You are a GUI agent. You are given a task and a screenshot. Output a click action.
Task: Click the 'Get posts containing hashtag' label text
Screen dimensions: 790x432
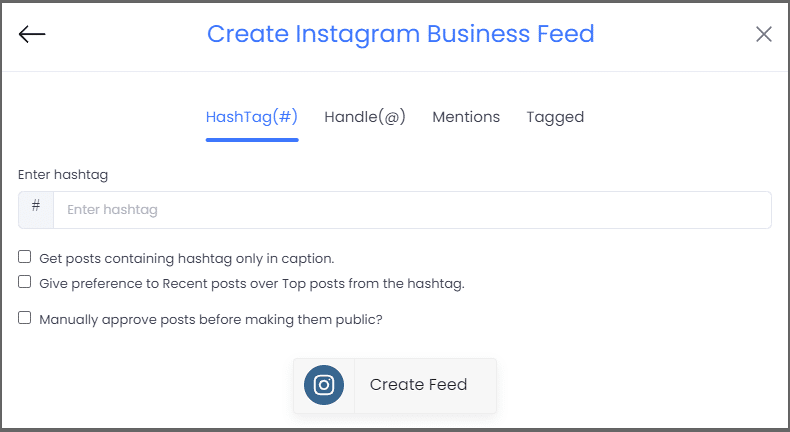click(187, 259)
